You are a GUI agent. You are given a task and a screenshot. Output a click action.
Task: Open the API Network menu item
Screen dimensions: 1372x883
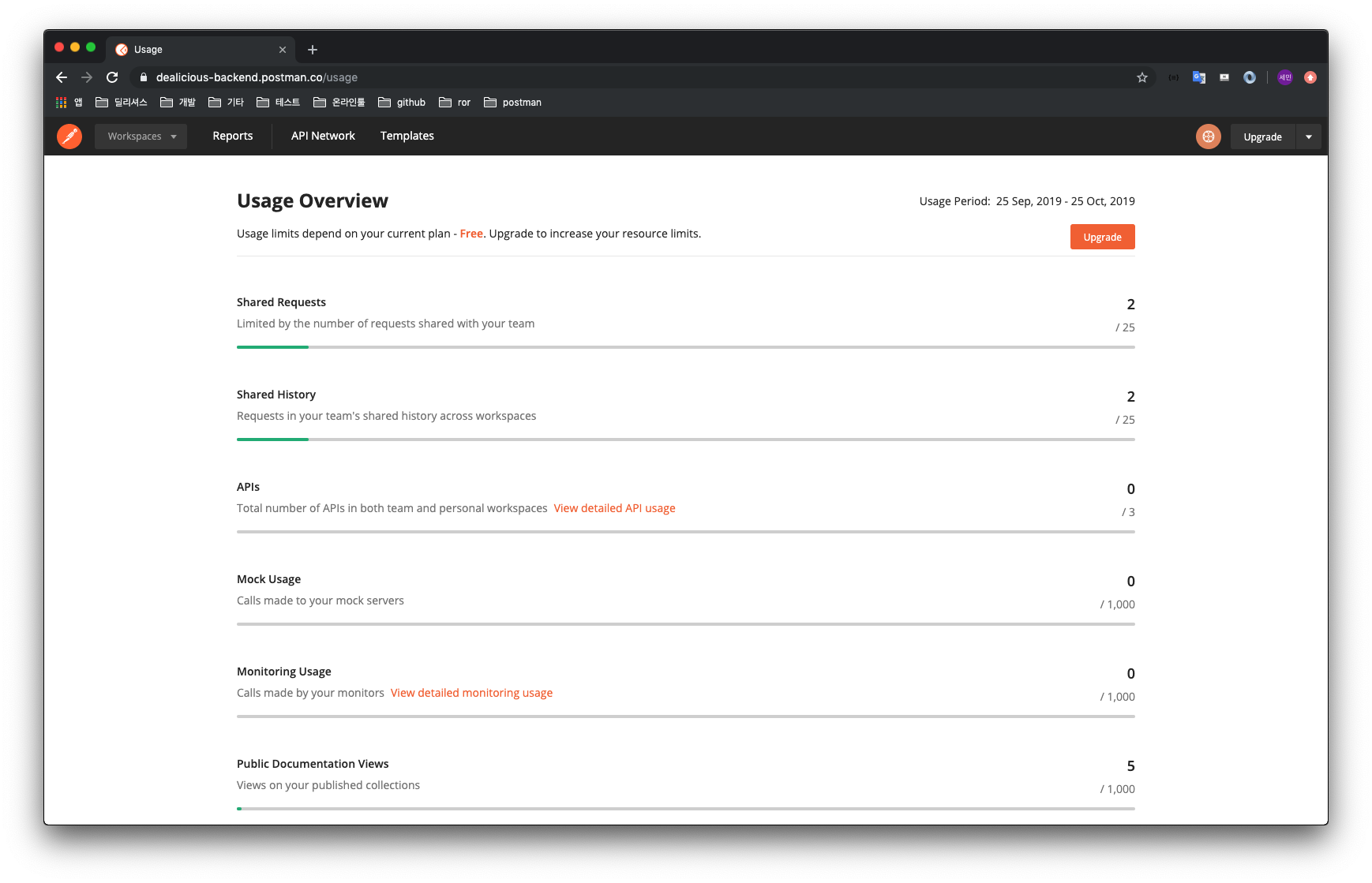[323, 136]
